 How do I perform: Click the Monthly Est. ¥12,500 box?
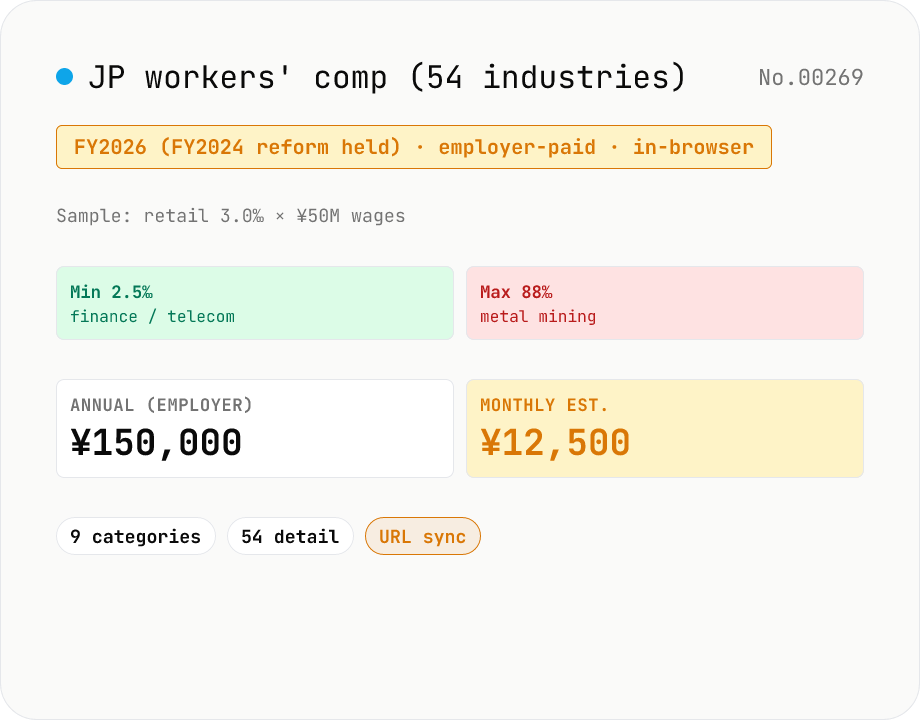665,428
